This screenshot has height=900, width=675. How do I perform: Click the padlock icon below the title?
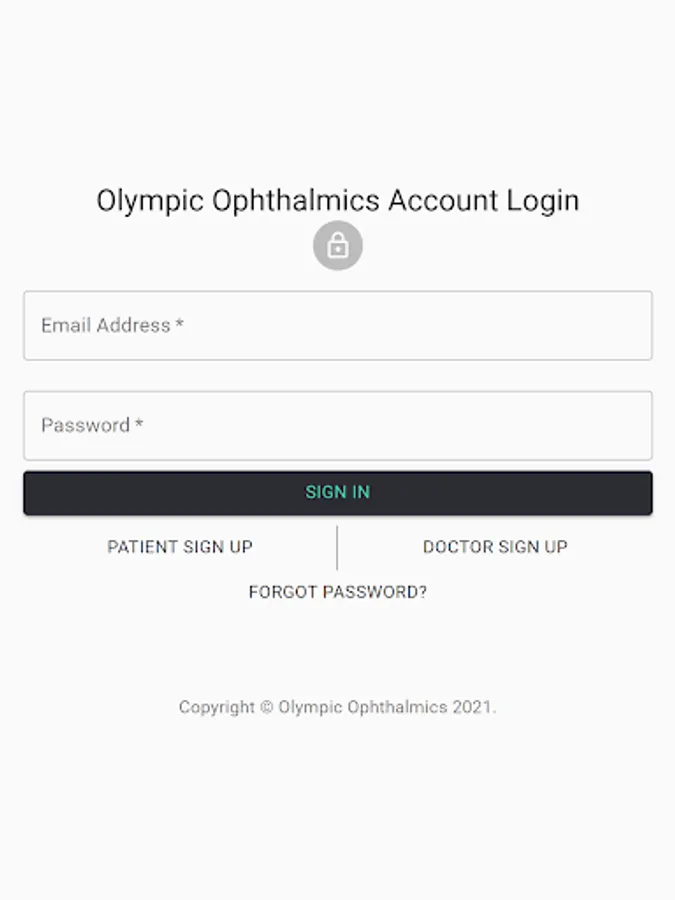337,245
